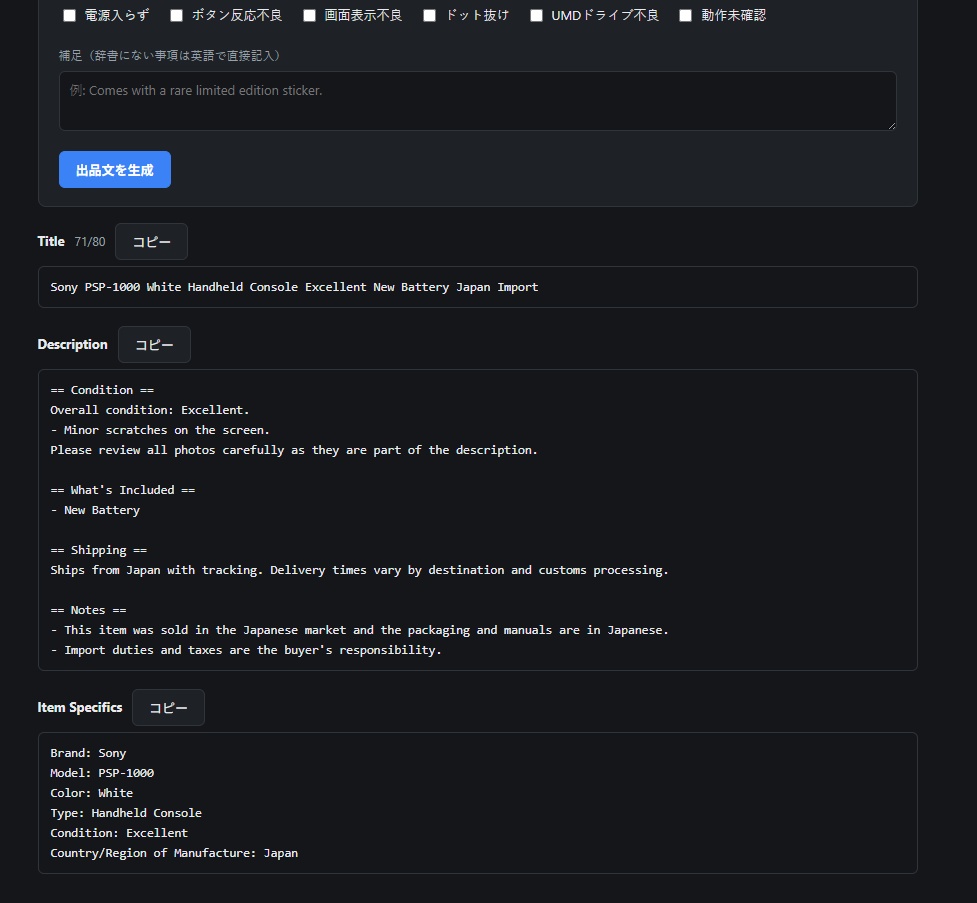Click 'Type: Handheld Console' line
977x903 pixels.
tap(126, 813)
